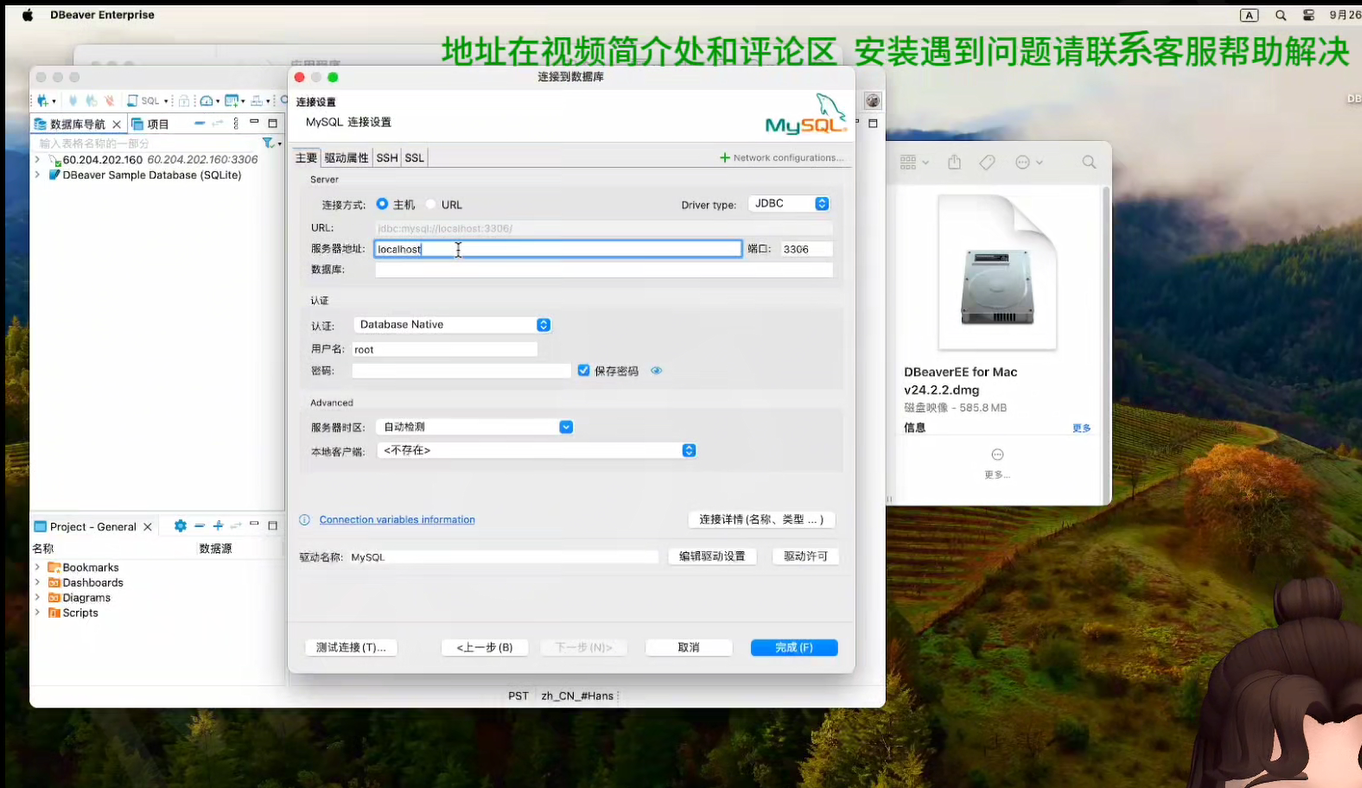1362x788 pixels.
Task: Open navigator view menu three-dots icon
Action: pos(236,123)
